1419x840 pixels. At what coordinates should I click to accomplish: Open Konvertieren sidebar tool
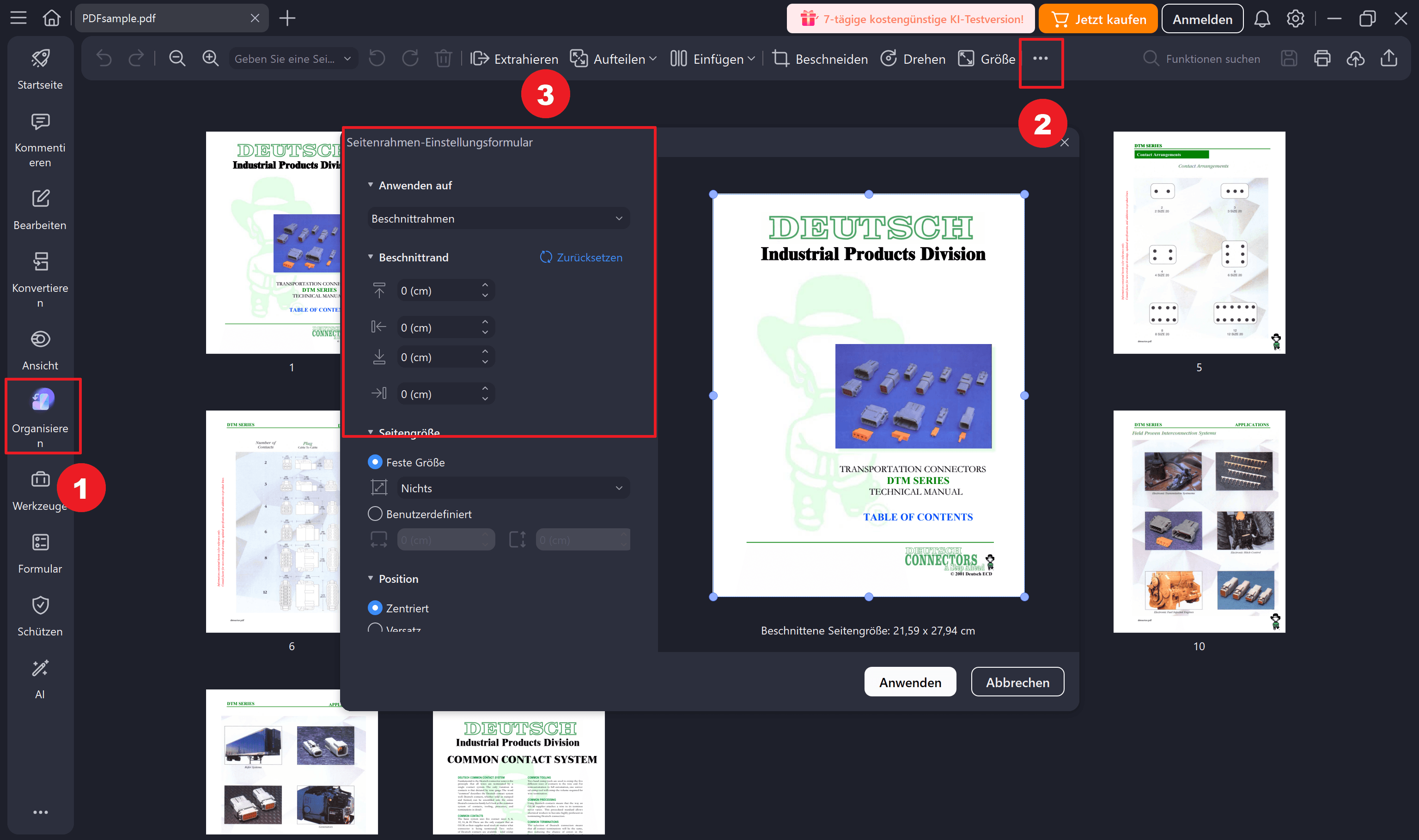pyautogui.click(x=40, y=280)
